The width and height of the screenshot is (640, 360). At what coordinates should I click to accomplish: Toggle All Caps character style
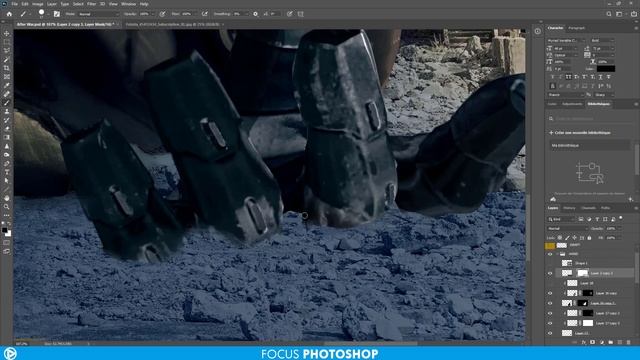(568, 77)
